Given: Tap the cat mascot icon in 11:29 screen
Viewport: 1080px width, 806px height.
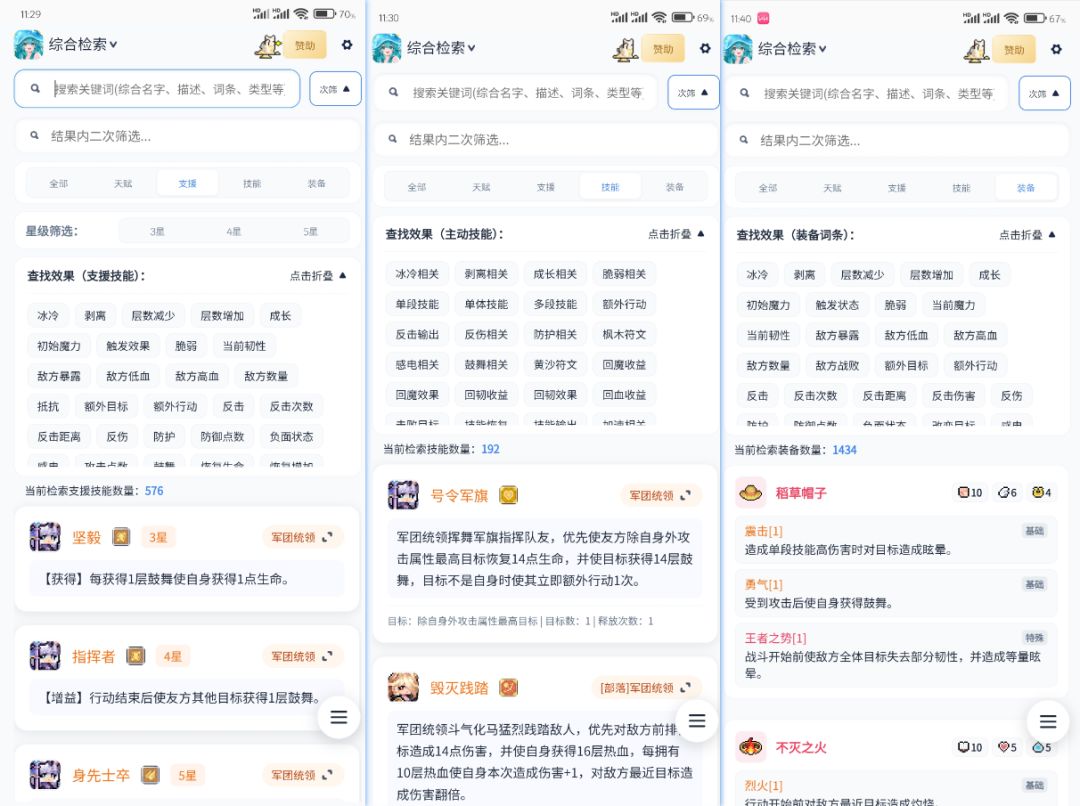Looking at the screenshot, I should point(267,45).
